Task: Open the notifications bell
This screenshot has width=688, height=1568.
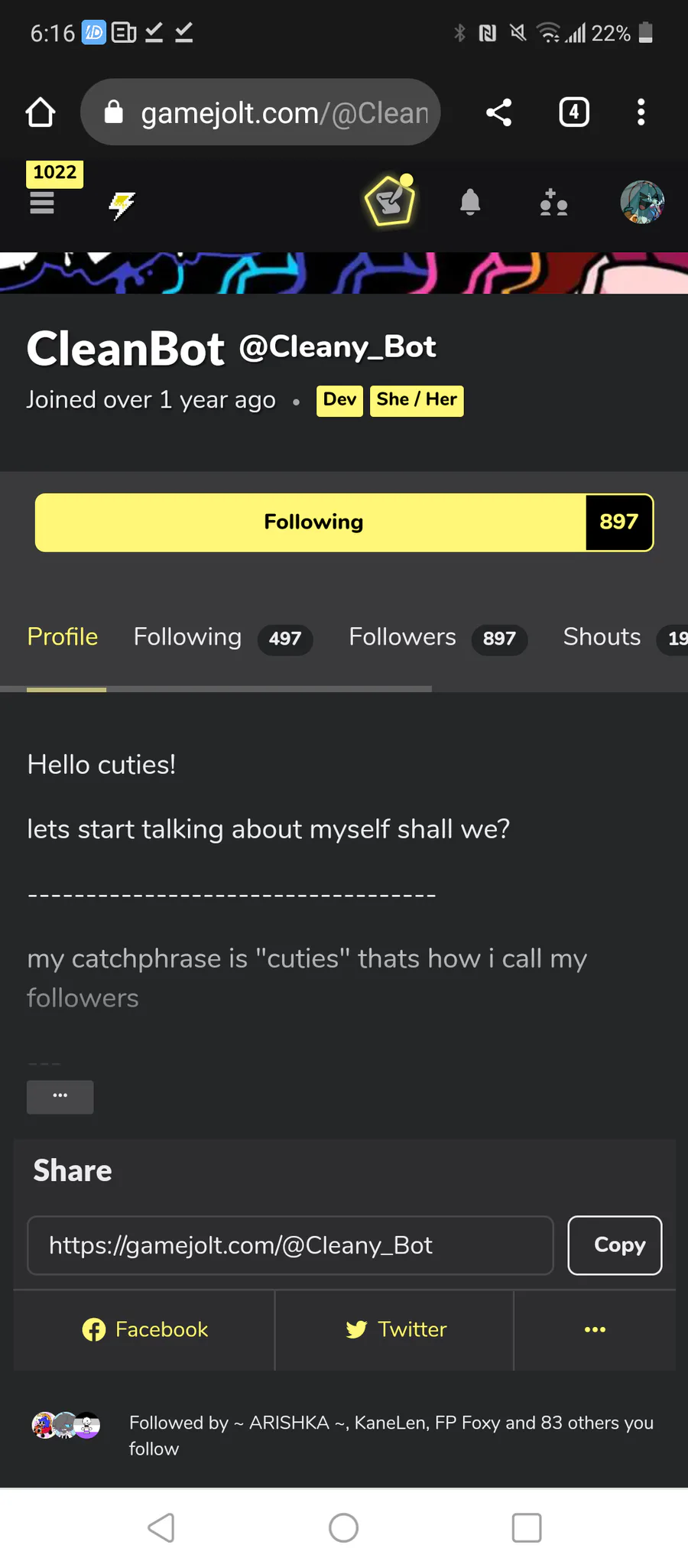Action: 470,203
